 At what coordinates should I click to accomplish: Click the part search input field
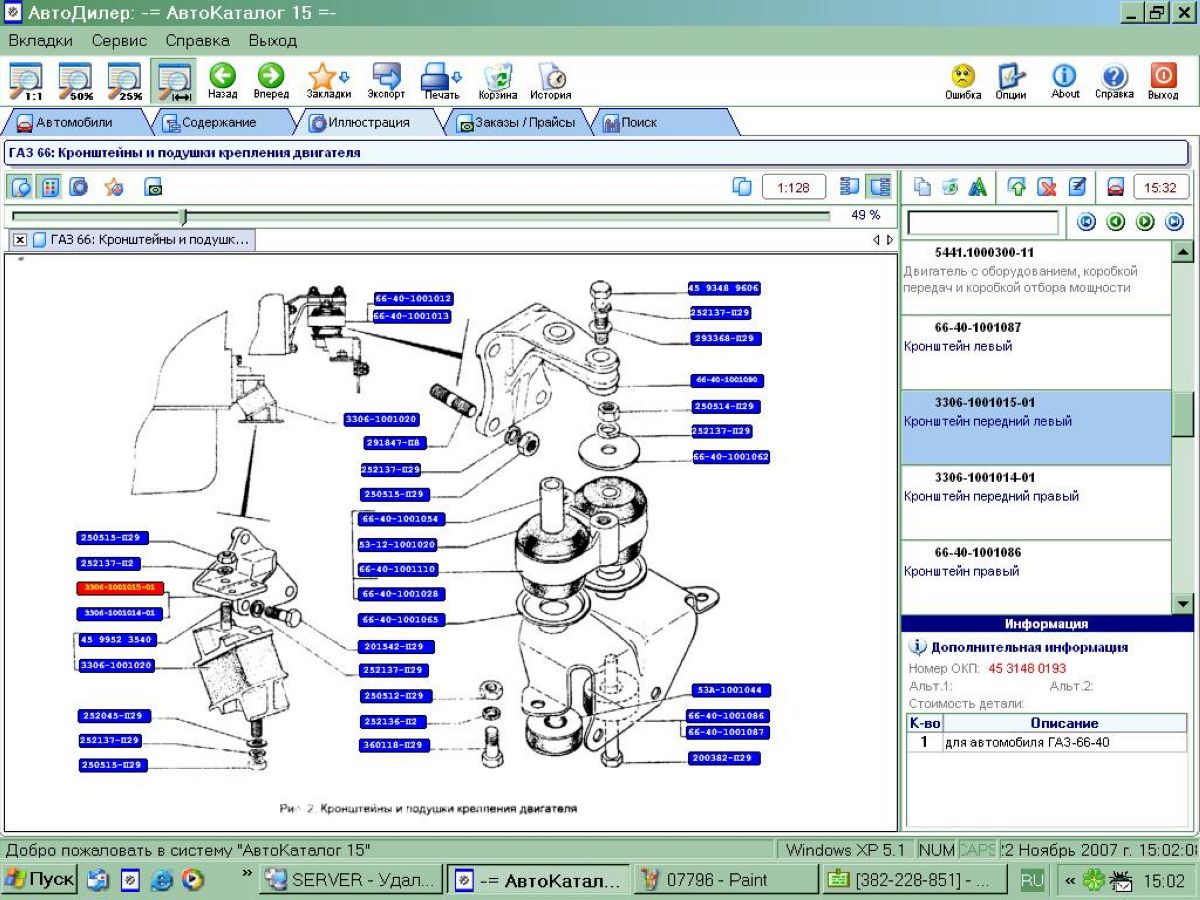pyautogui.click(x=982, y=222)
